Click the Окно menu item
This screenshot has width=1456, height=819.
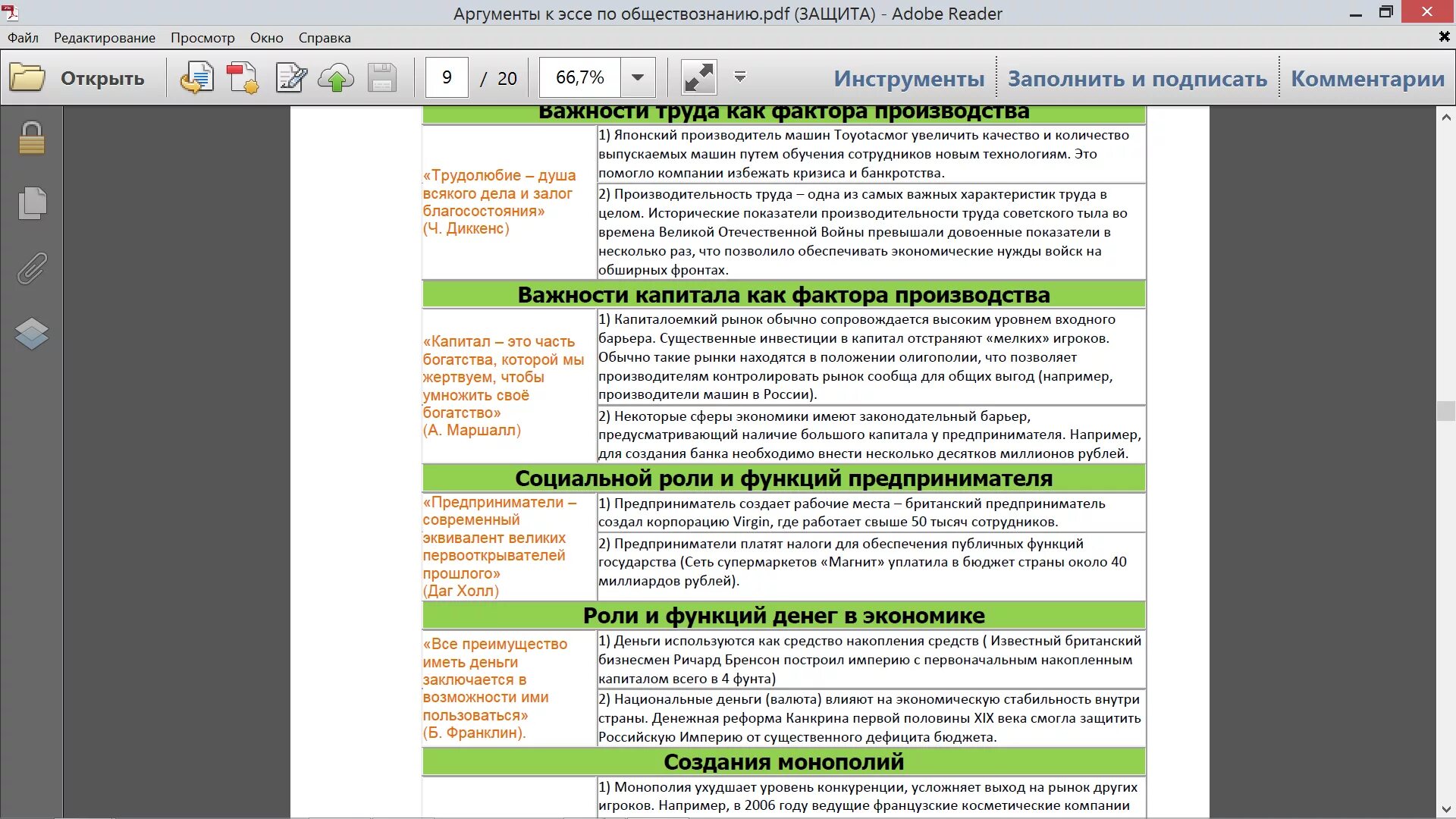[266, 37]
